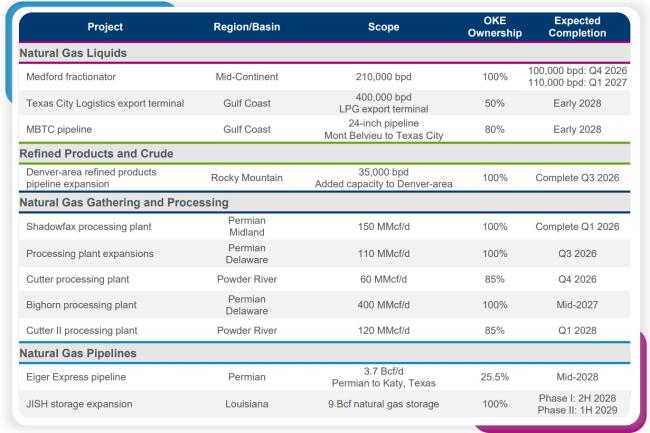Click the 50% ownership value
650x433 pixels.
(495, 103)
